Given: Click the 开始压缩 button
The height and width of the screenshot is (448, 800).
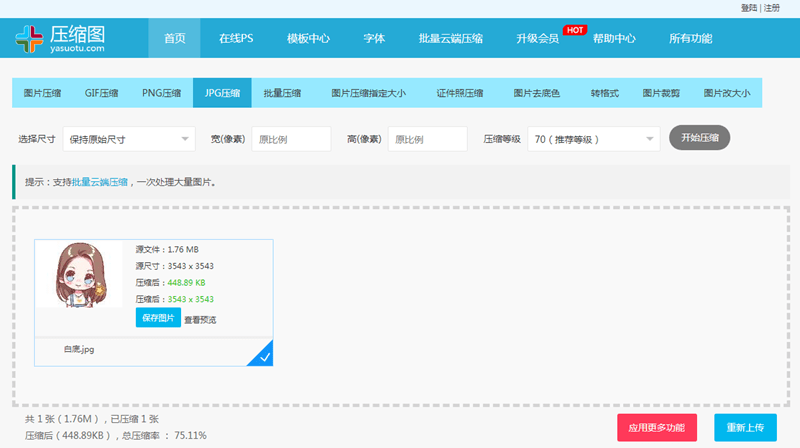Looking at the screenshot, I should coord(699,137).
